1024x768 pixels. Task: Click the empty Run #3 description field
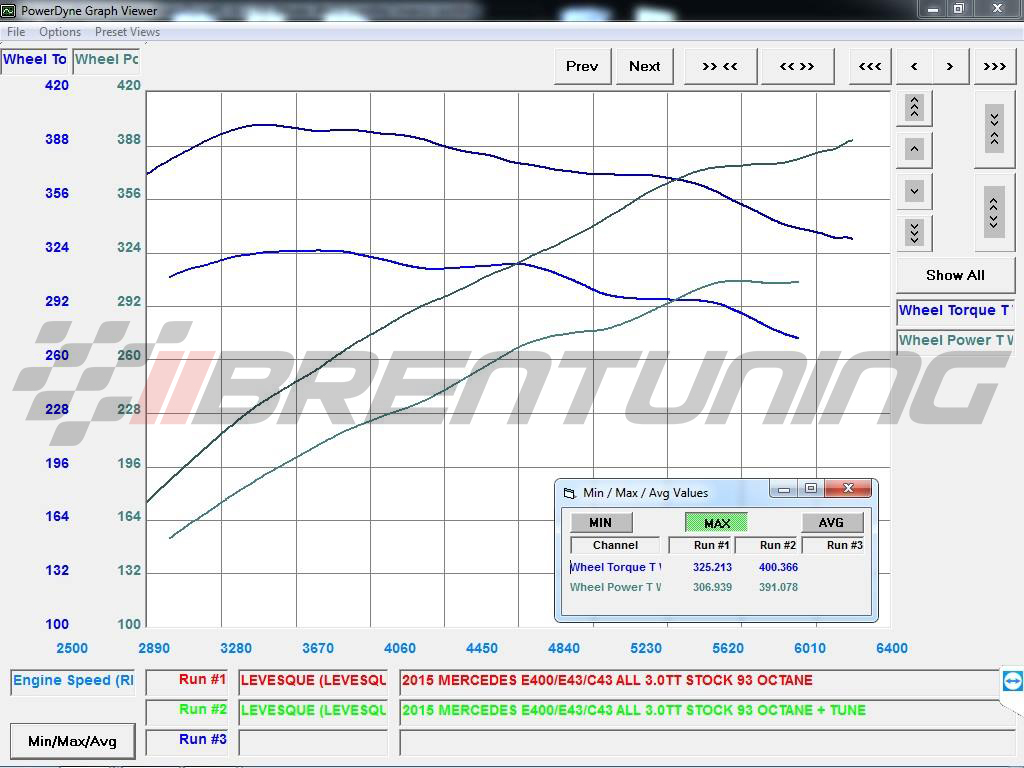pos(707,742)
